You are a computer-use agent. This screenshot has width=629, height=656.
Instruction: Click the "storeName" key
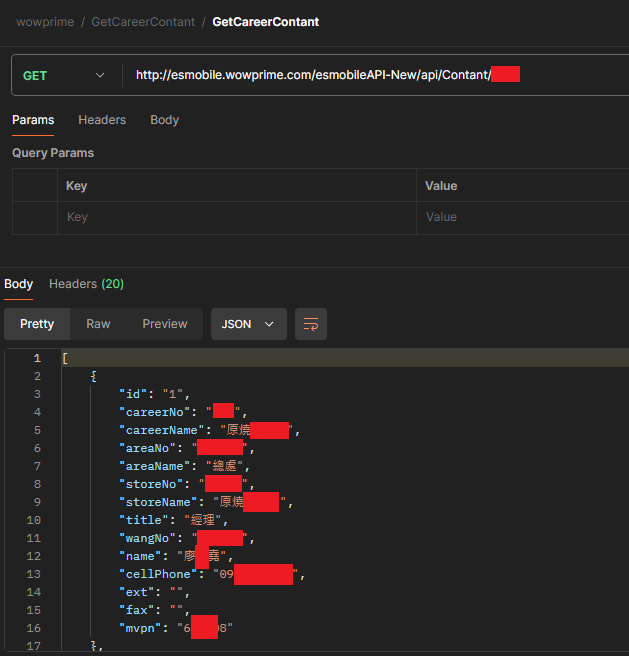[x=158, y=502]
